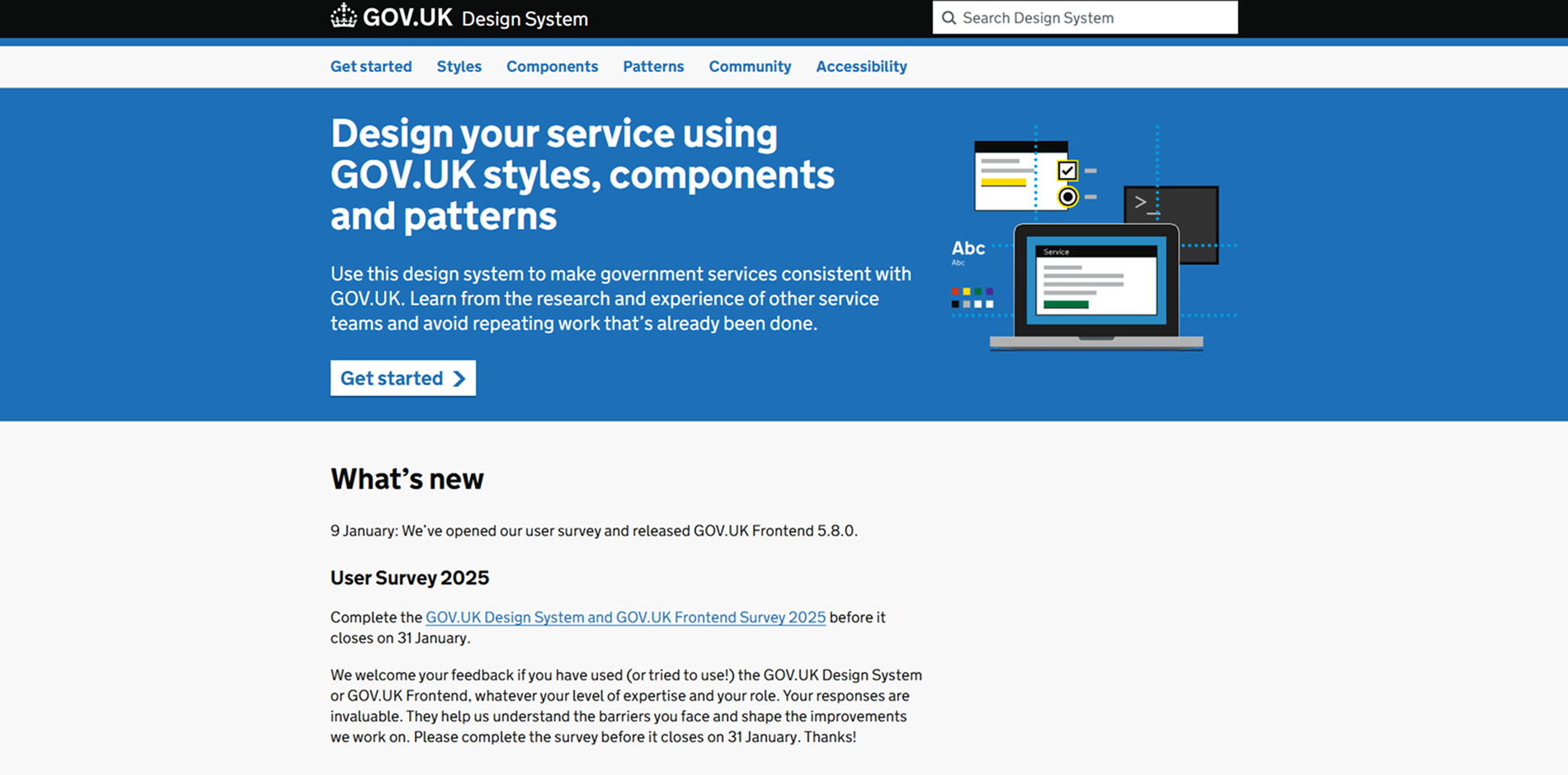
Task: Click the GOV.UK header wordmark
Action: 407,17
